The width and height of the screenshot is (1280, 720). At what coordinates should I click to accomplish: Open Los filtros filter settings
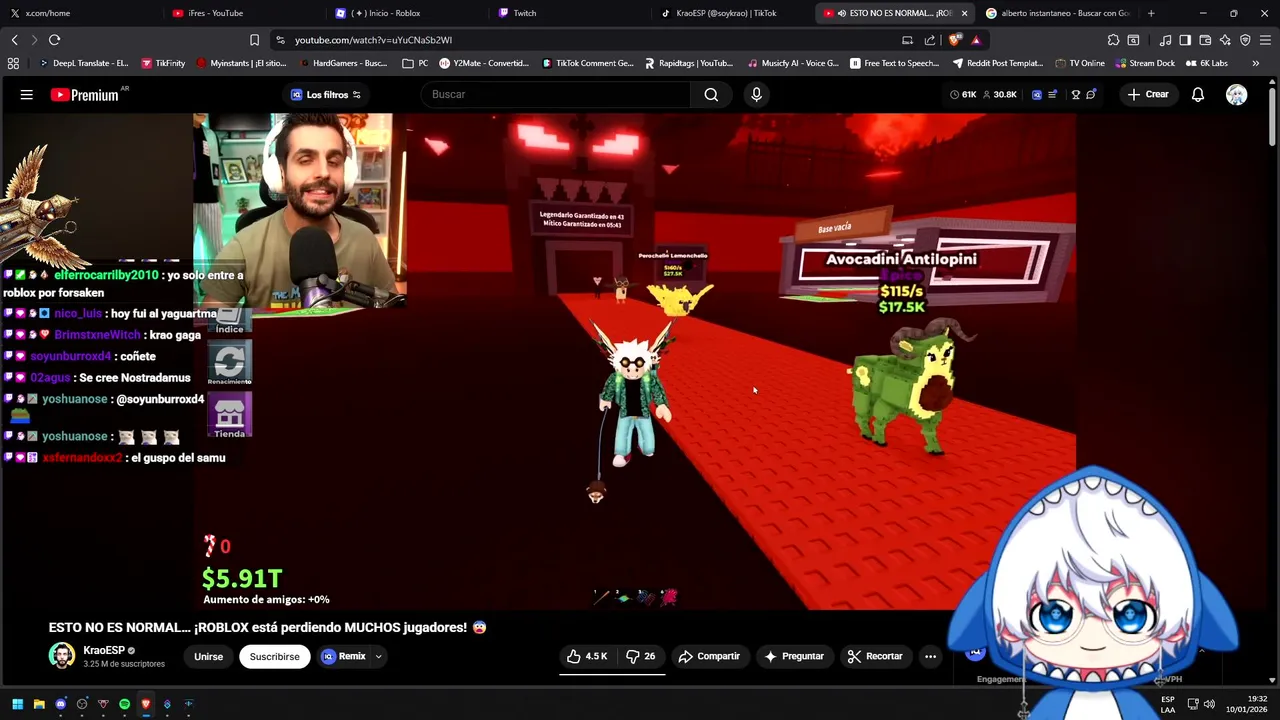pos(326,94)
